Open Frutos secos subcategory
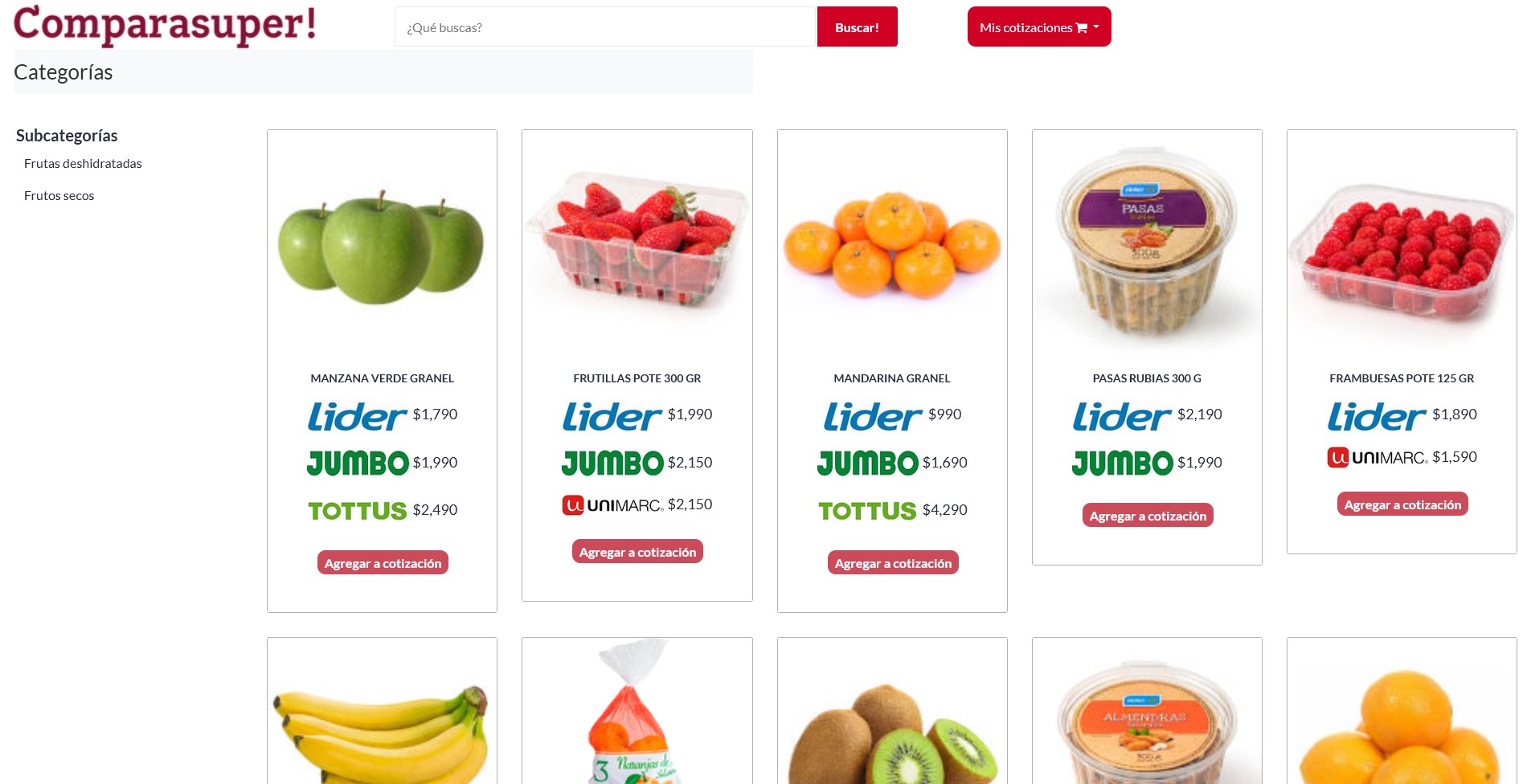 tap(59, 195)
